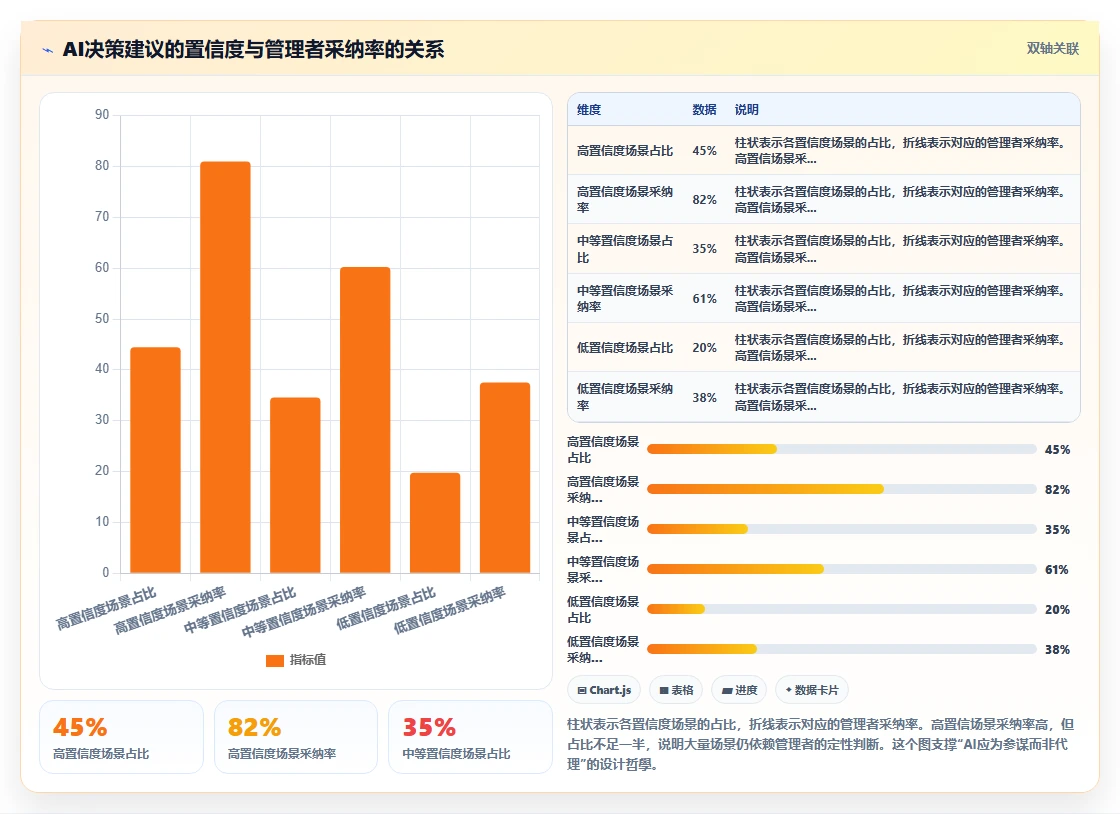Click the 维度 column header

click(589, 110)
